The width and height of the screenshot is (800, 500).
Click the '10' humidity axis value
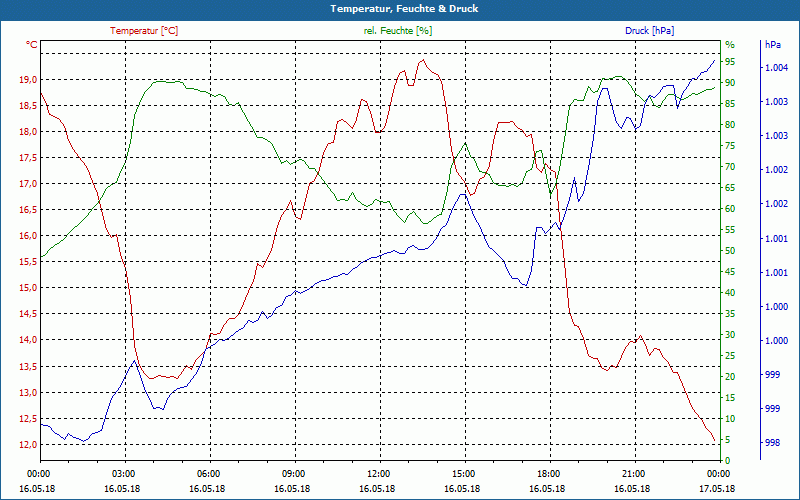tap(730, 419)
